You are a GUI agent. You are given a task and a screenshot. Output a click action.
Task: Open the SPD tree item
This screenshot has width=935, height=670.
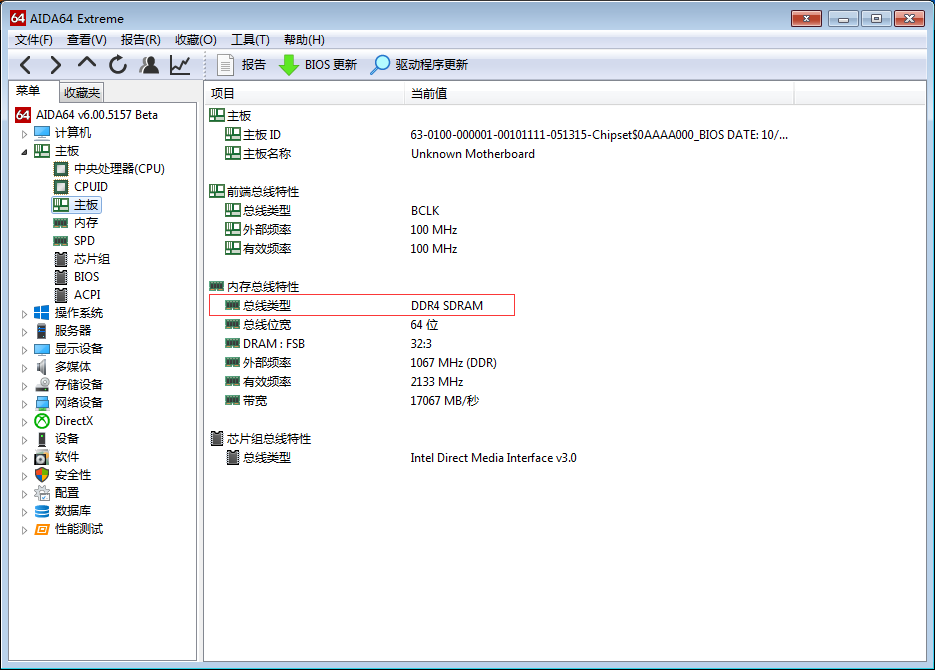[75, 241]
